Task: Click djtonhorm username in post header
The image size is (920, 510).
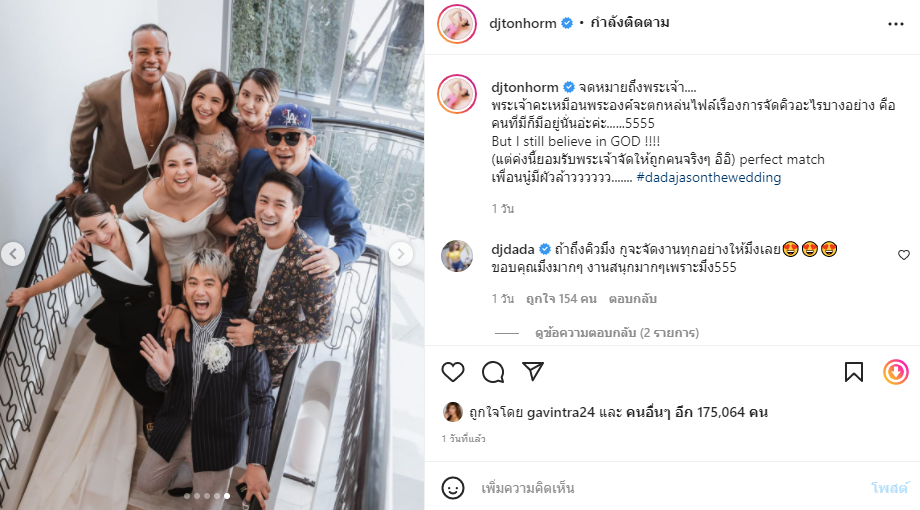Action: click(523, 23)
